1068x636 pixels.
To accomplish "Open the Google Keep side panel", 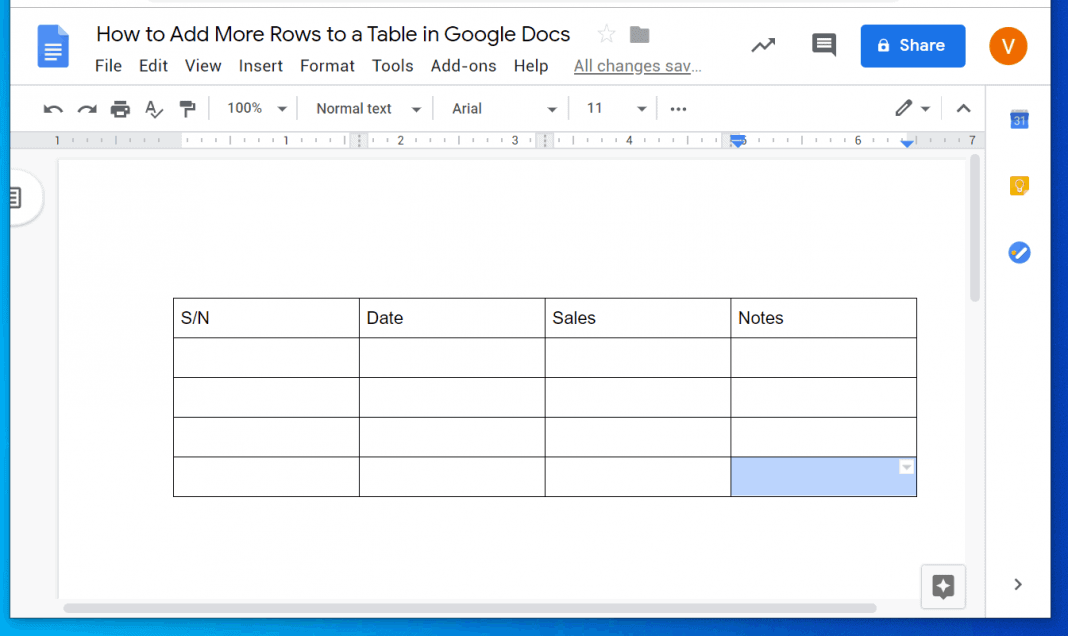I will click(1018, 185).
